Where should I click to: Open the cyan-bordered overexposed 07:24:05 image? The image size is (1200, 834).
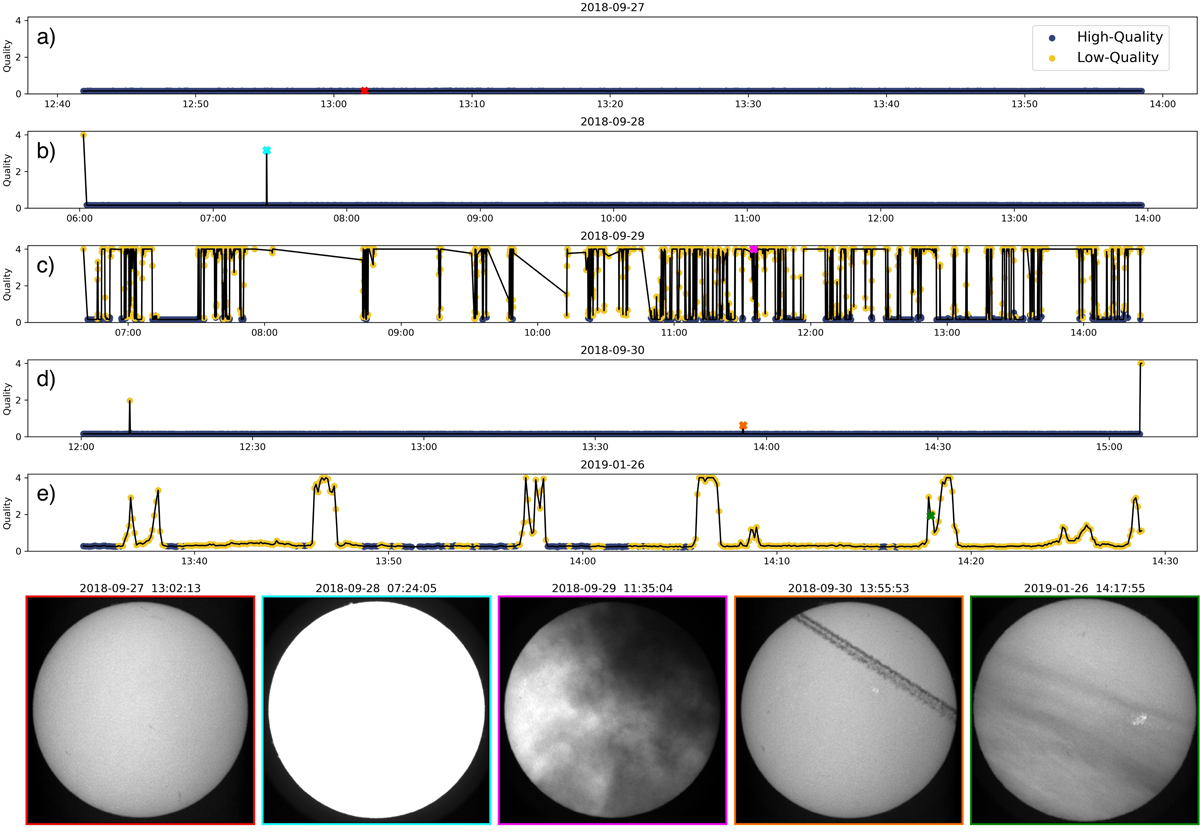click(376, 710)
